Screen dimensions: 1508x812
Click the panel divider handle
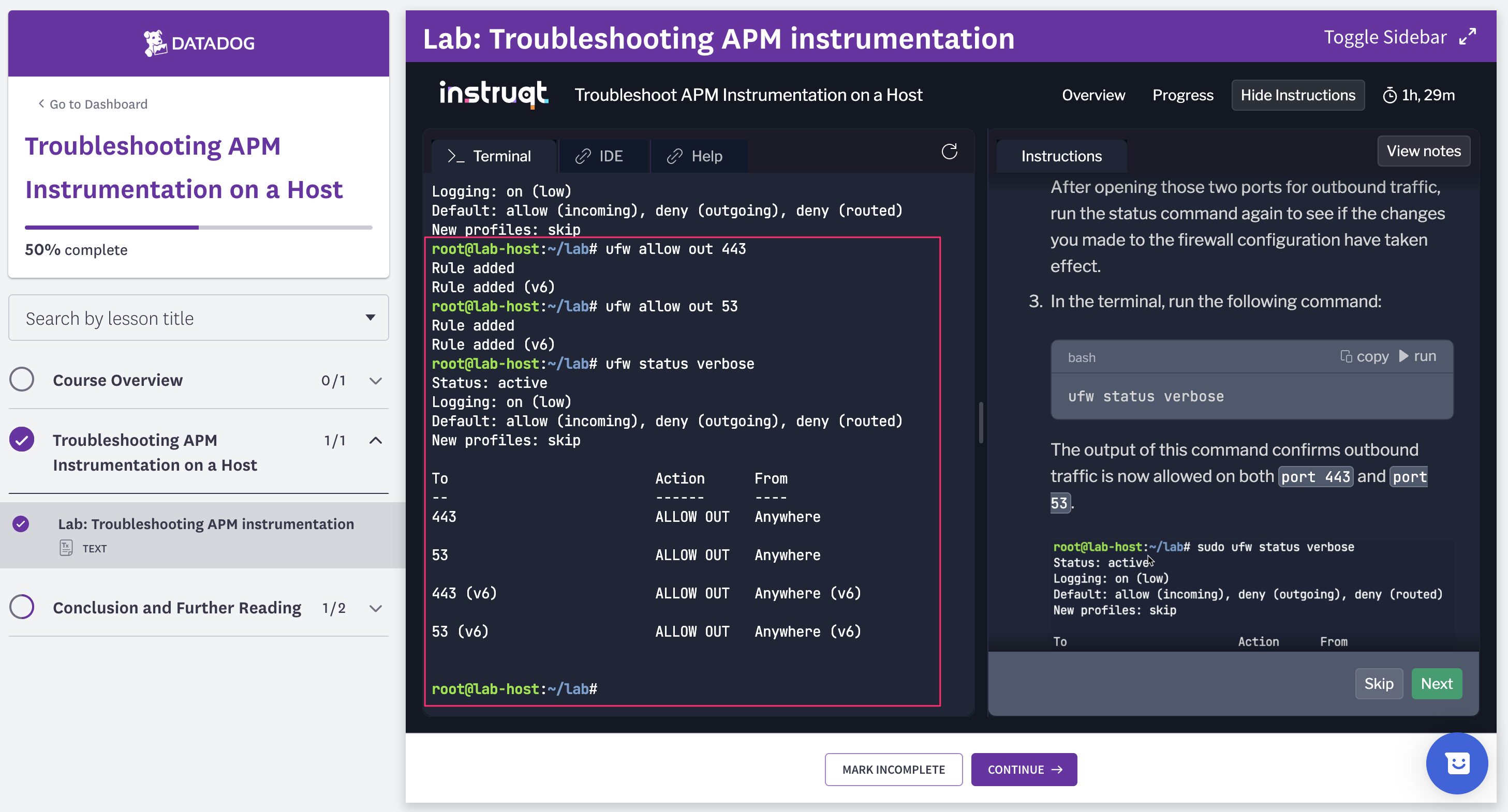click(x=981, y=423)
